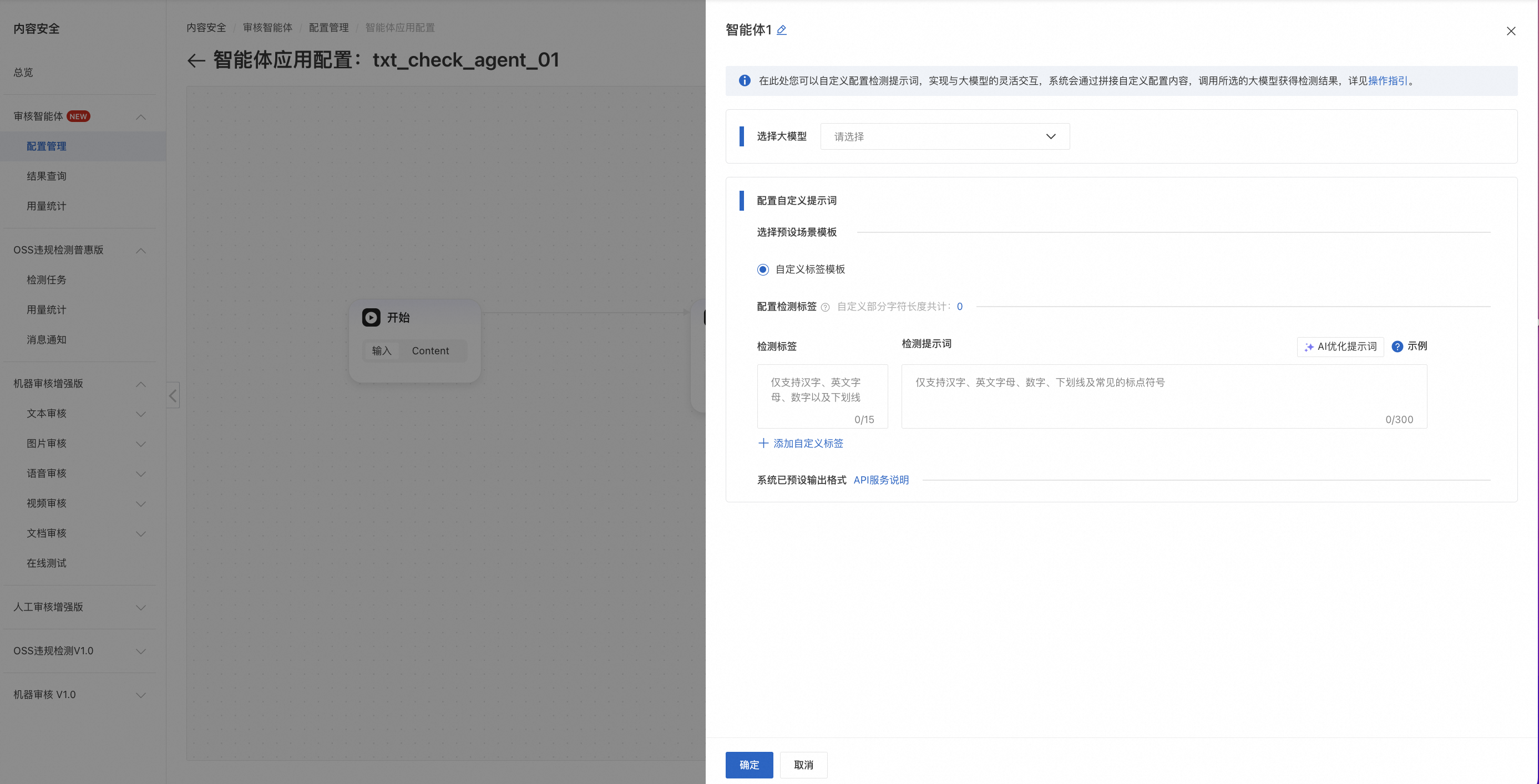
Task: Click the AI优化提示词 sparkle button
Action: click(x=1340, y=347)
